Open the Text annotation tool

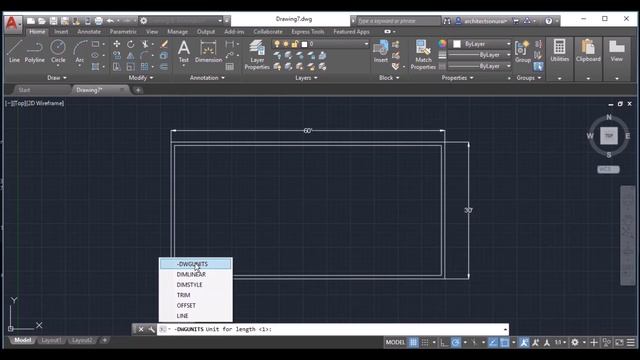(184, 51)
